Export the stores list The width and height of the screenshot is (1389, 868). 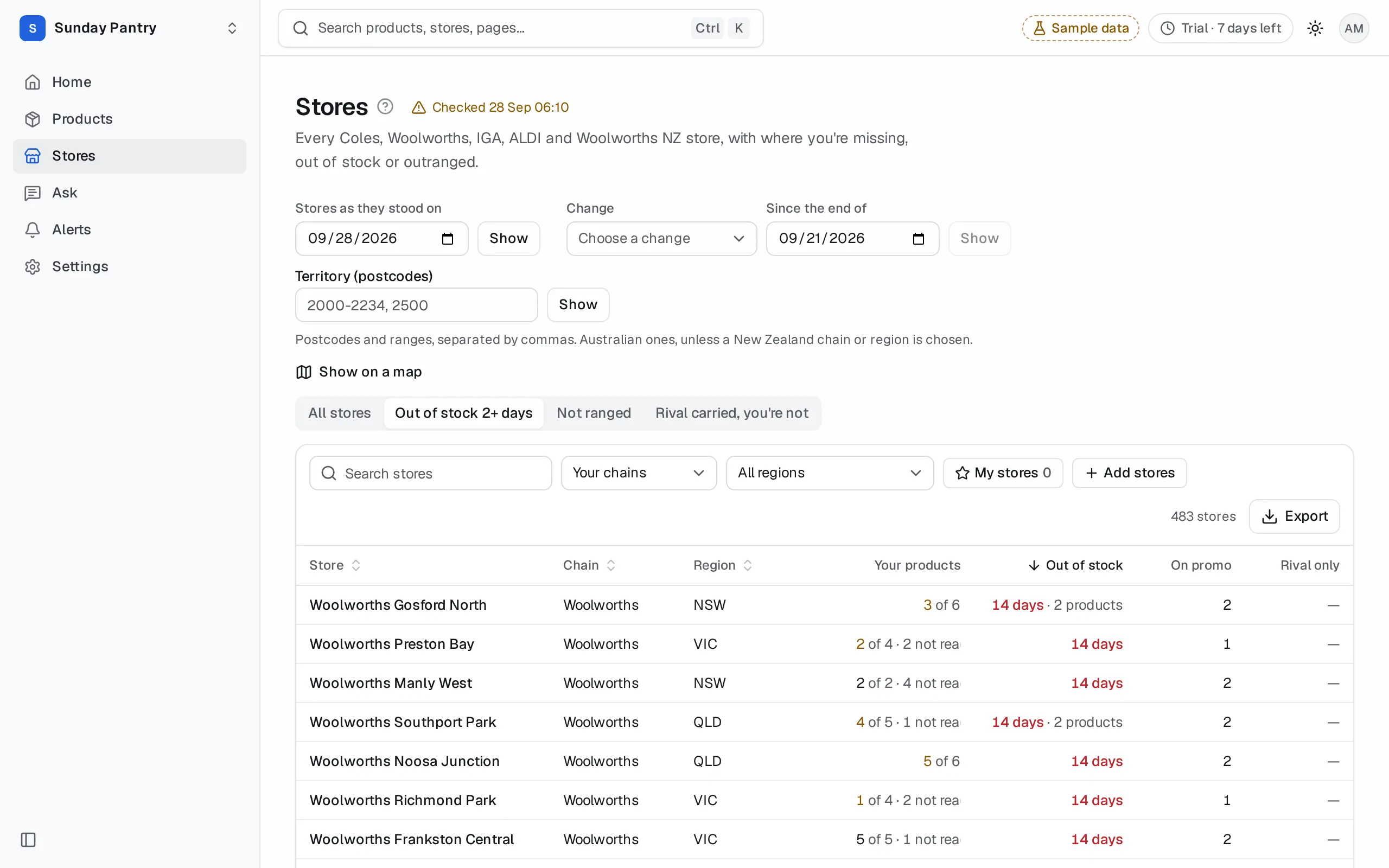1294,516
